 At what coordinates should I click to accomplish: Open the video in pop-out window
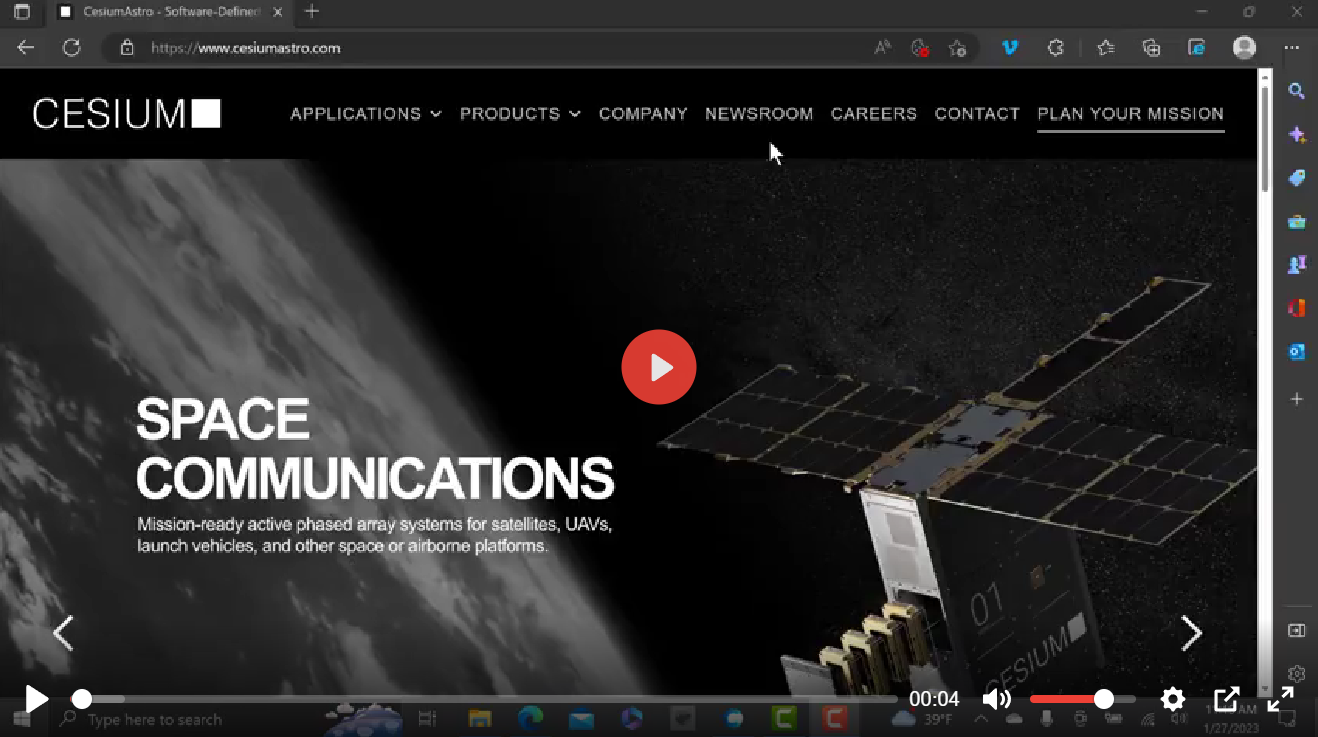pos(1226,699)
